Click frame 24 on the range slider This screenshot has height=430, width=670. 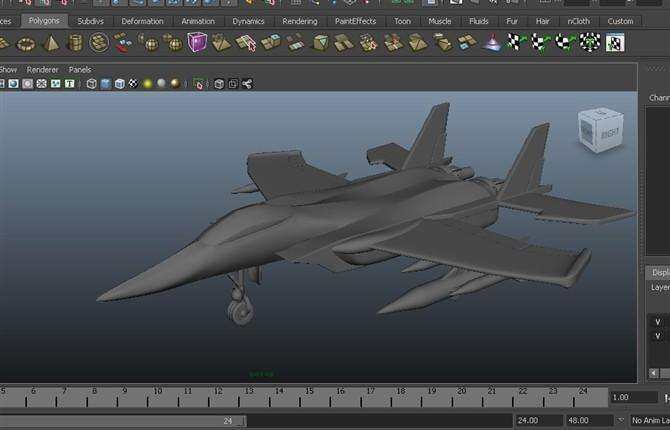(228, 421)
